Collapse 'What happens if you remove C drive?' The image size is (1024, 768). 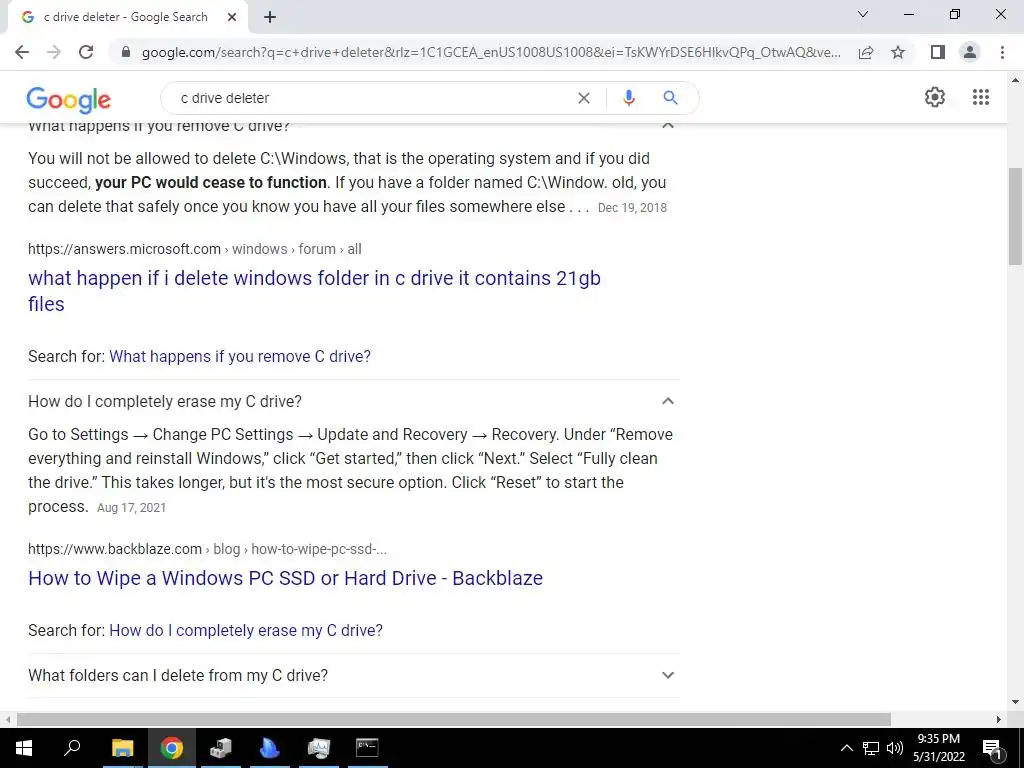[x=667, y=125]
